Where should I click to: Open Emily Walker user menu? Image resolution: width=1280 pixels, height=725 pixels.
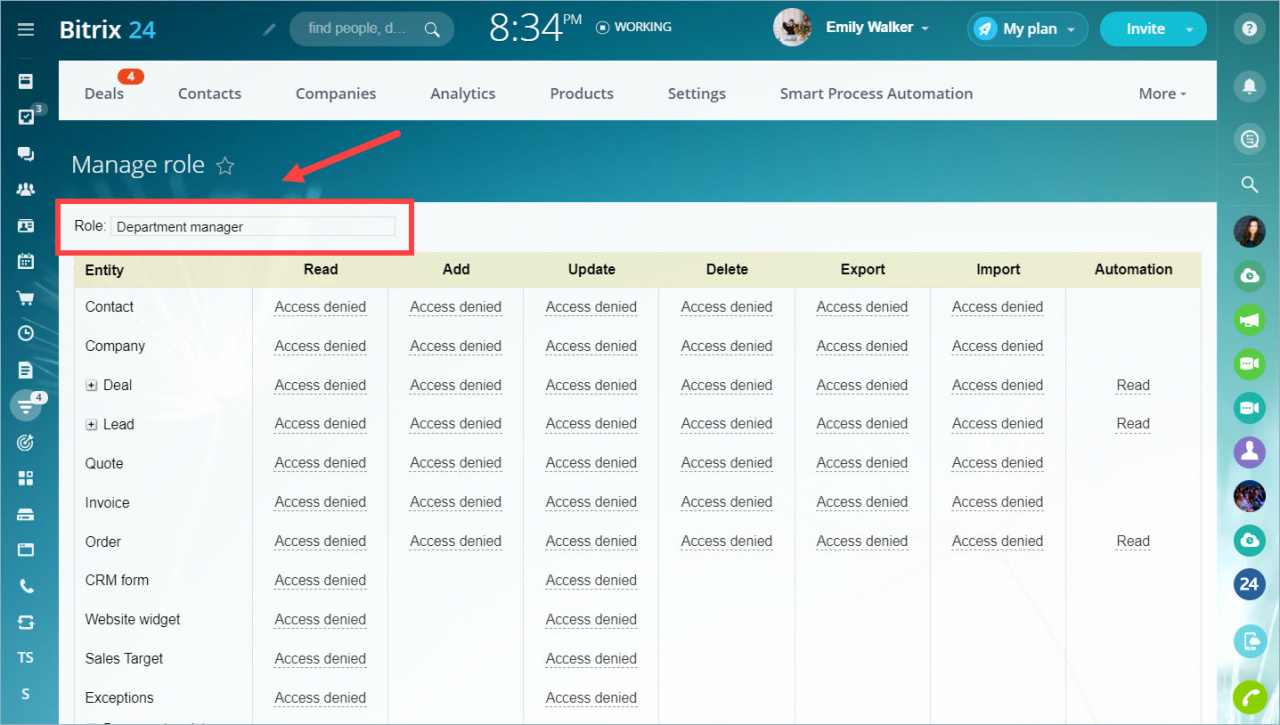(x=877, y=28)
